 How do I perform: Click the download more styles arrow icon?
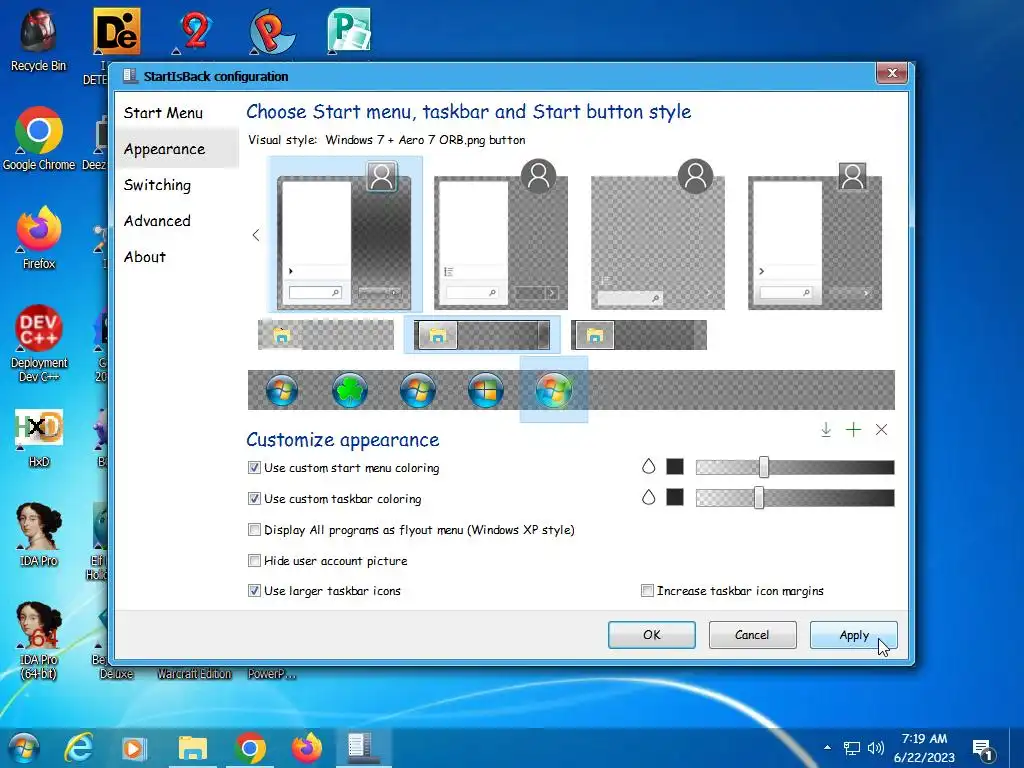[x=826, y=430]
